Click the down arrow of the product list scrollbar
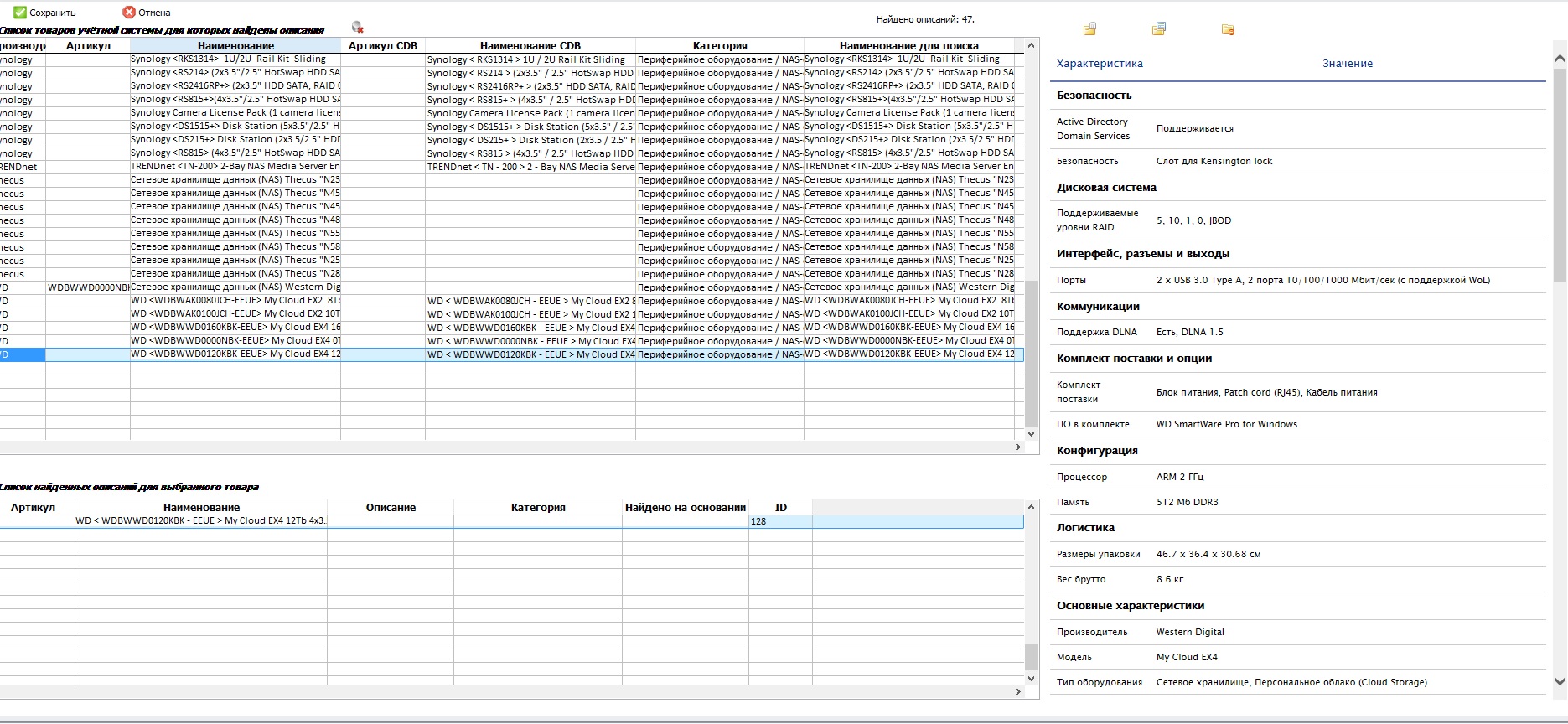1568x724 pixels. point(1032,434)
